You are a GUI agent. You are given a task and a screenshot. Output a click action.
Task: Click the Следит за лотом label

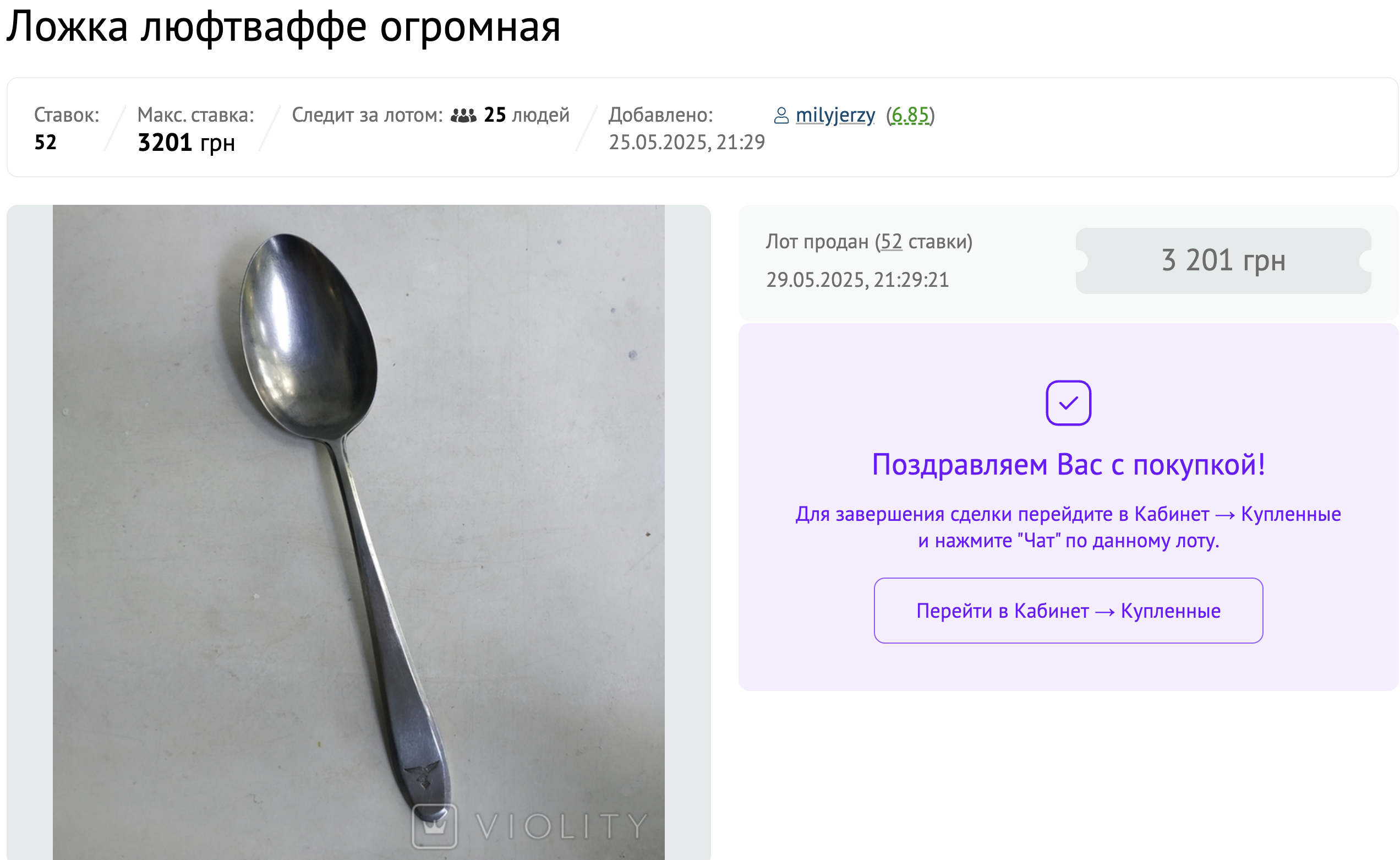367,115
